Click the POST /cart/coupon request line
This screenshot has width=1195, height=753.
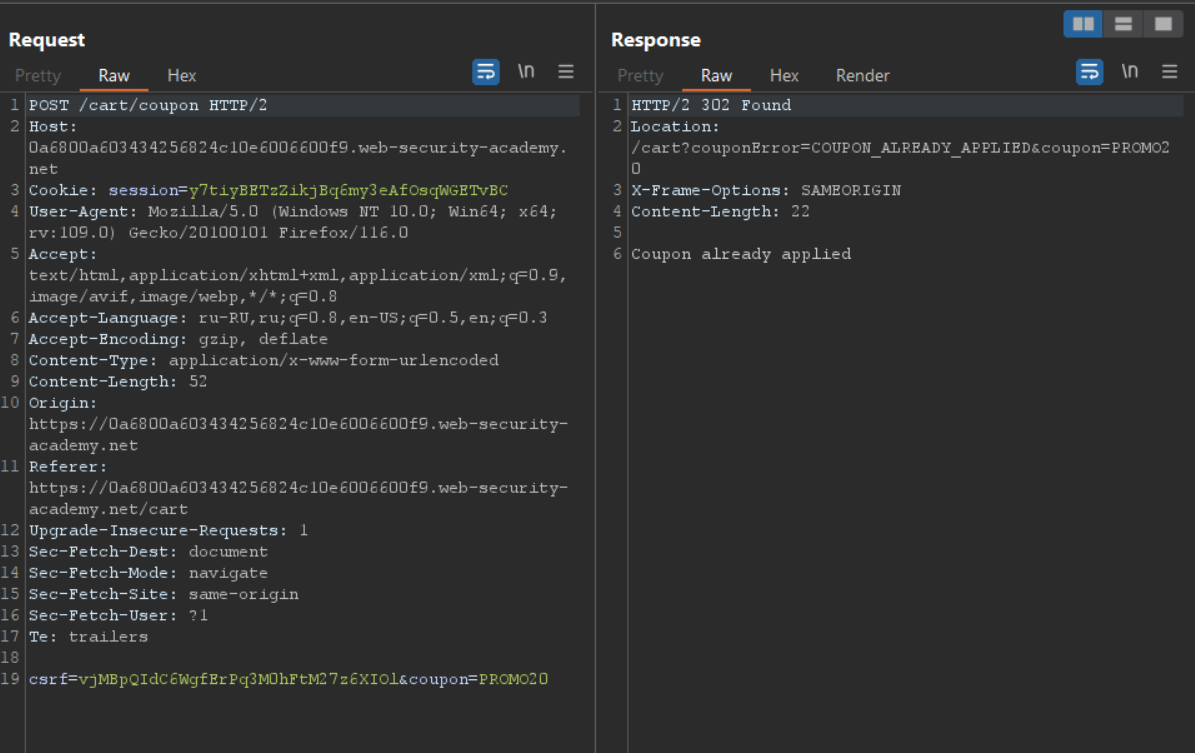click(148, 106)
